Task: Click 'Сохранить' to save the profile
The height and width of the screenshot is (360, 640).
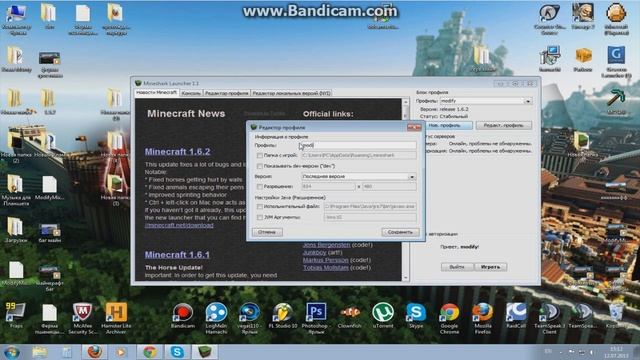Action: 400,232
